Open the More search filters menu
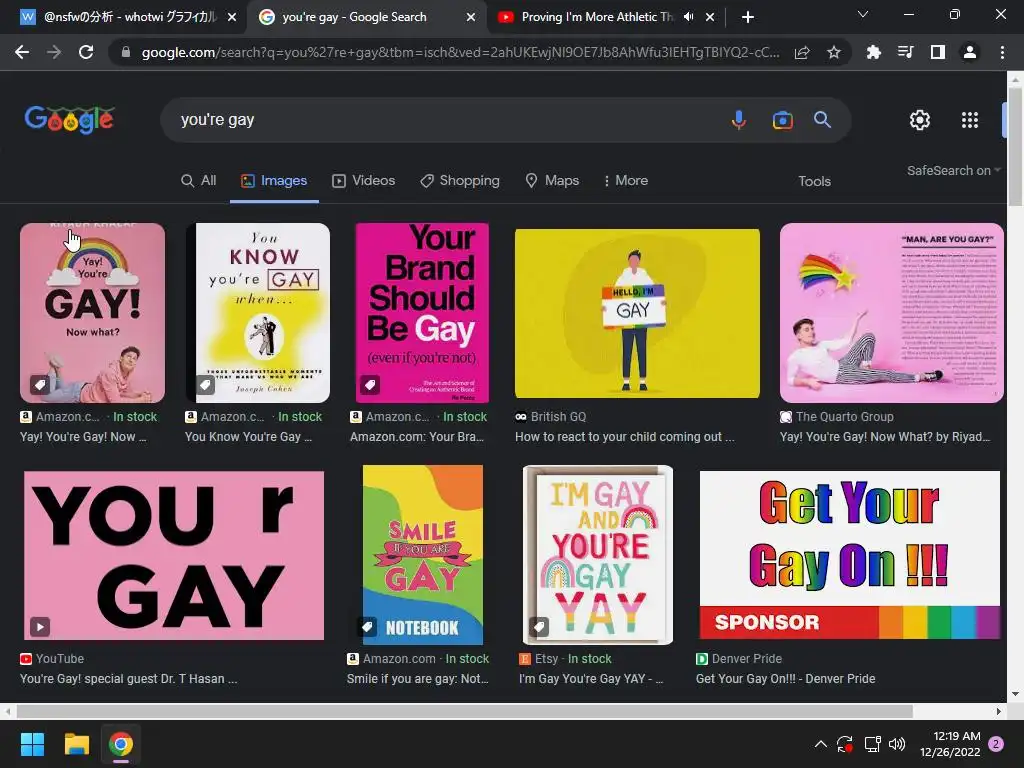Screen dimensions: 1024x768 click(x=626, y=181)
